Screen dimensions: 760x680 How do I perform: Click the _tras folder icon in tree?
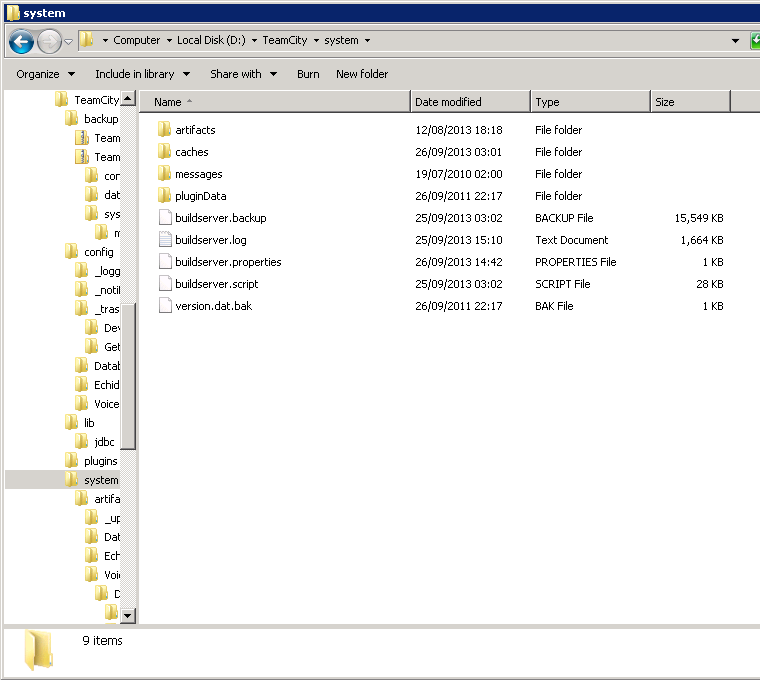tap(81, 308)
